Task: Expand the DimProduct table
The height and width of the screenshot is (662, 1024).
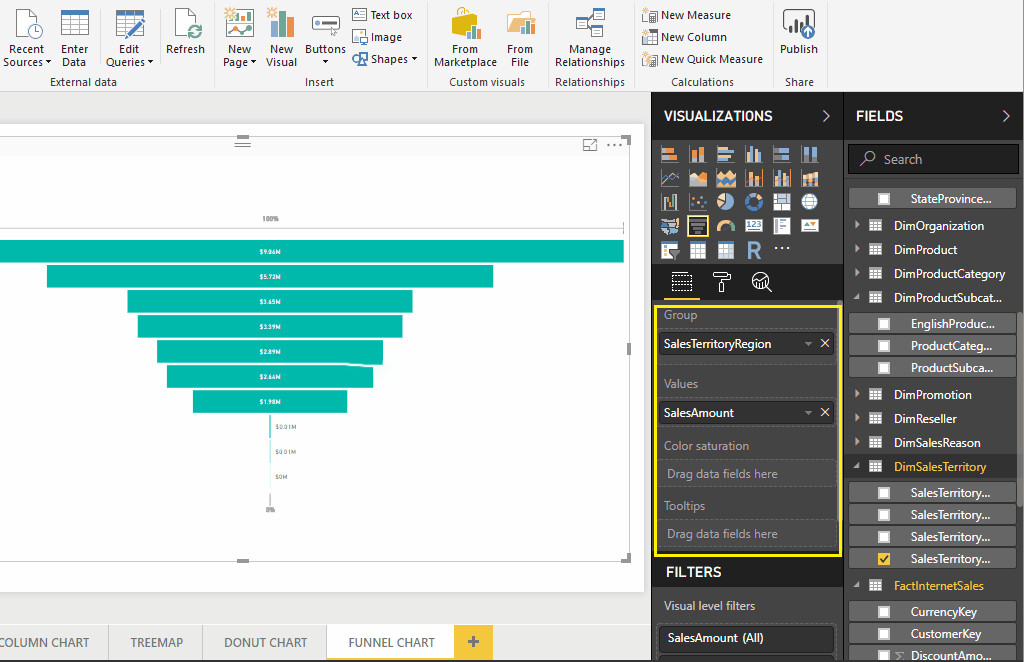Action: coord(857,250)
